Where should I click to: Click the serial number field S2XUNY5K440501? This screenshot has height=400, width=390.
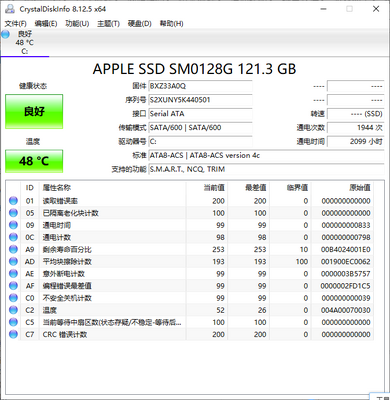point(200,100)
